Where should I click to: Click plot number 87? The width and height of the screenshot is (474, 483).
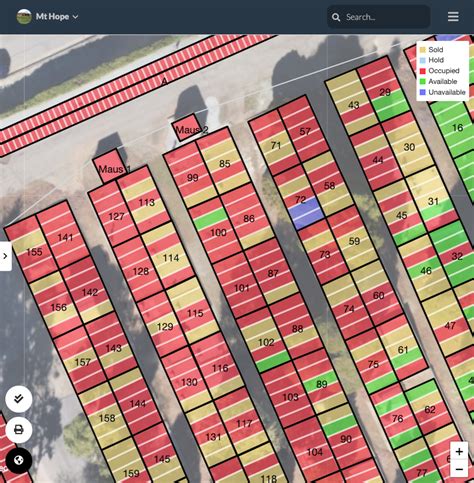click(x=273, y=274)
